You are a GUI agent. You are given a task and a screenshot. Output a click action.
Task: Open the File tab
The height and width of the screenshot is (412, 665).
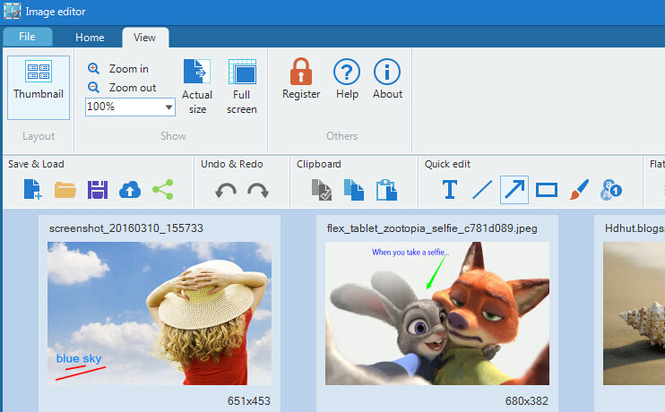(27, 37)
